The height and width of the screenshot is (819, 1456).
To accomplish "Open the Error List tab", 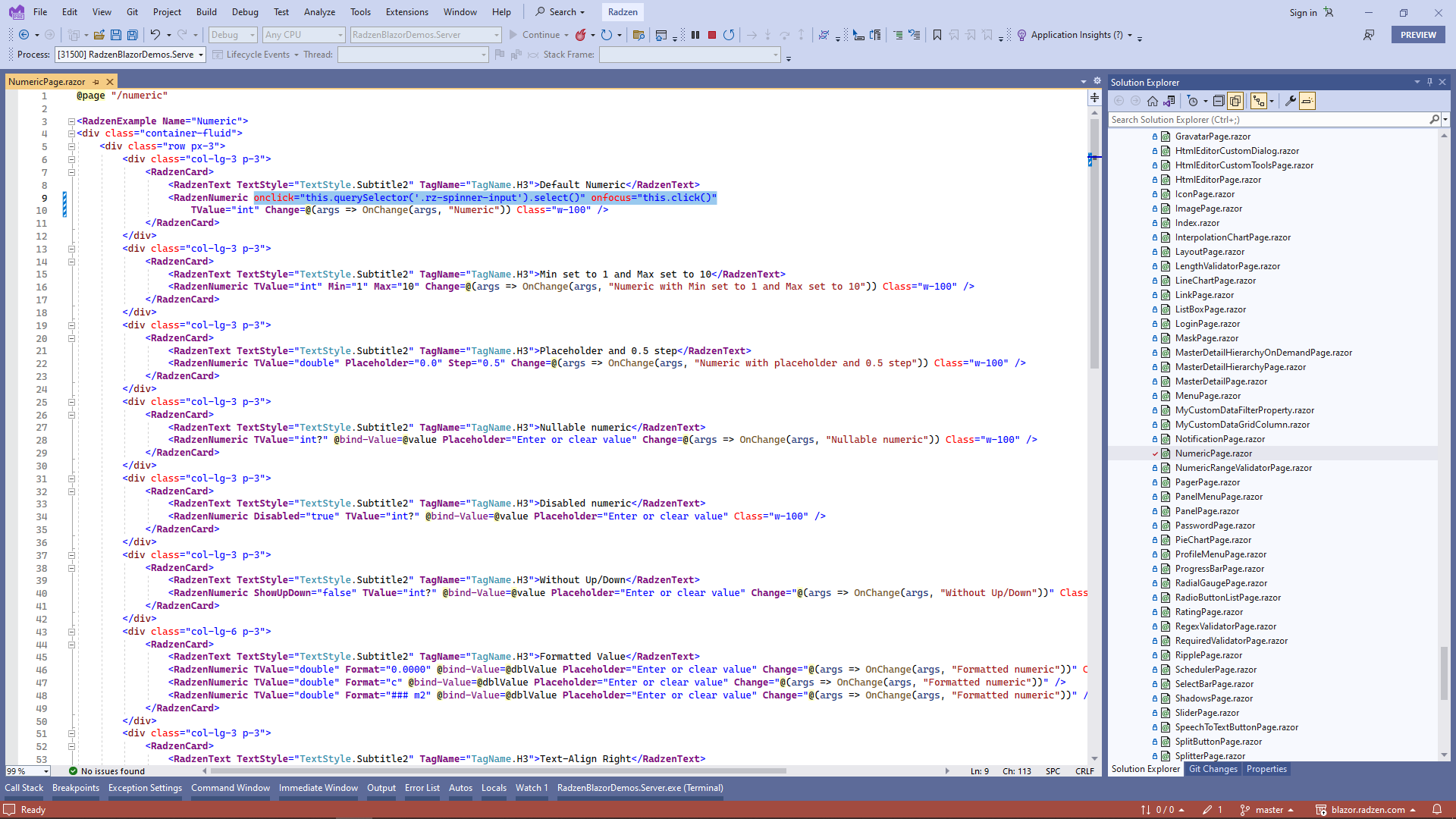I will 422,788.
